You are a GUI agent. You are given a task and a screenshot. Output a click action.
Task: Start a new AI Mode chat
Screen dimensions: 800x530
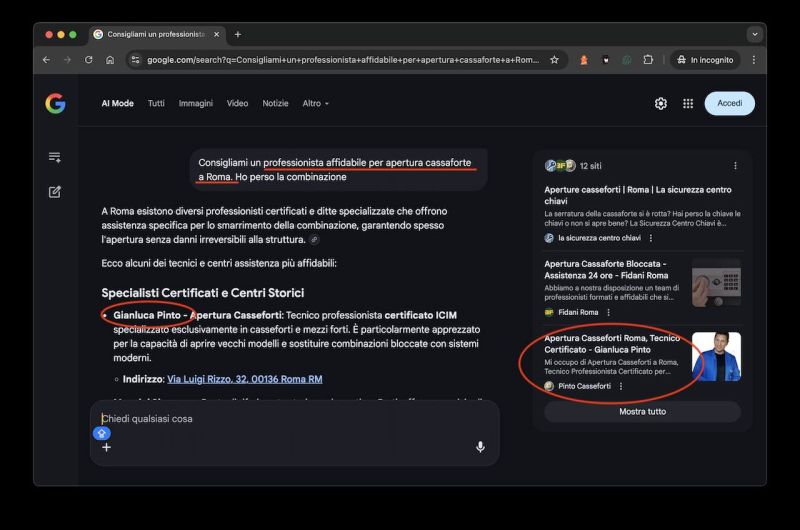(55, 191)
